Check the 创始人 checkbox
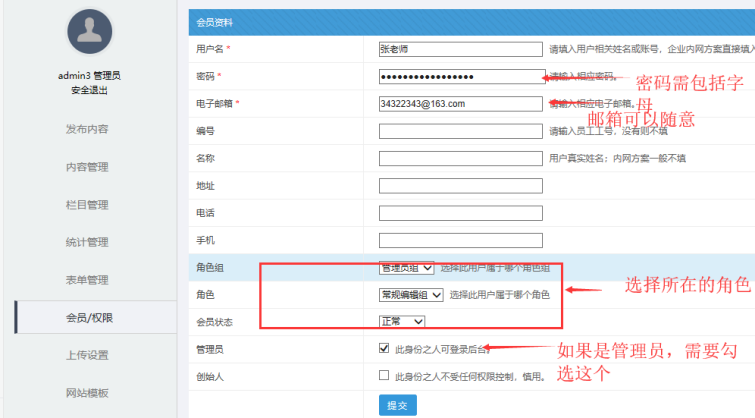Image resolution: width=755 pixels, height=418 pixels. pyautogui.click(x=385, y=376)
